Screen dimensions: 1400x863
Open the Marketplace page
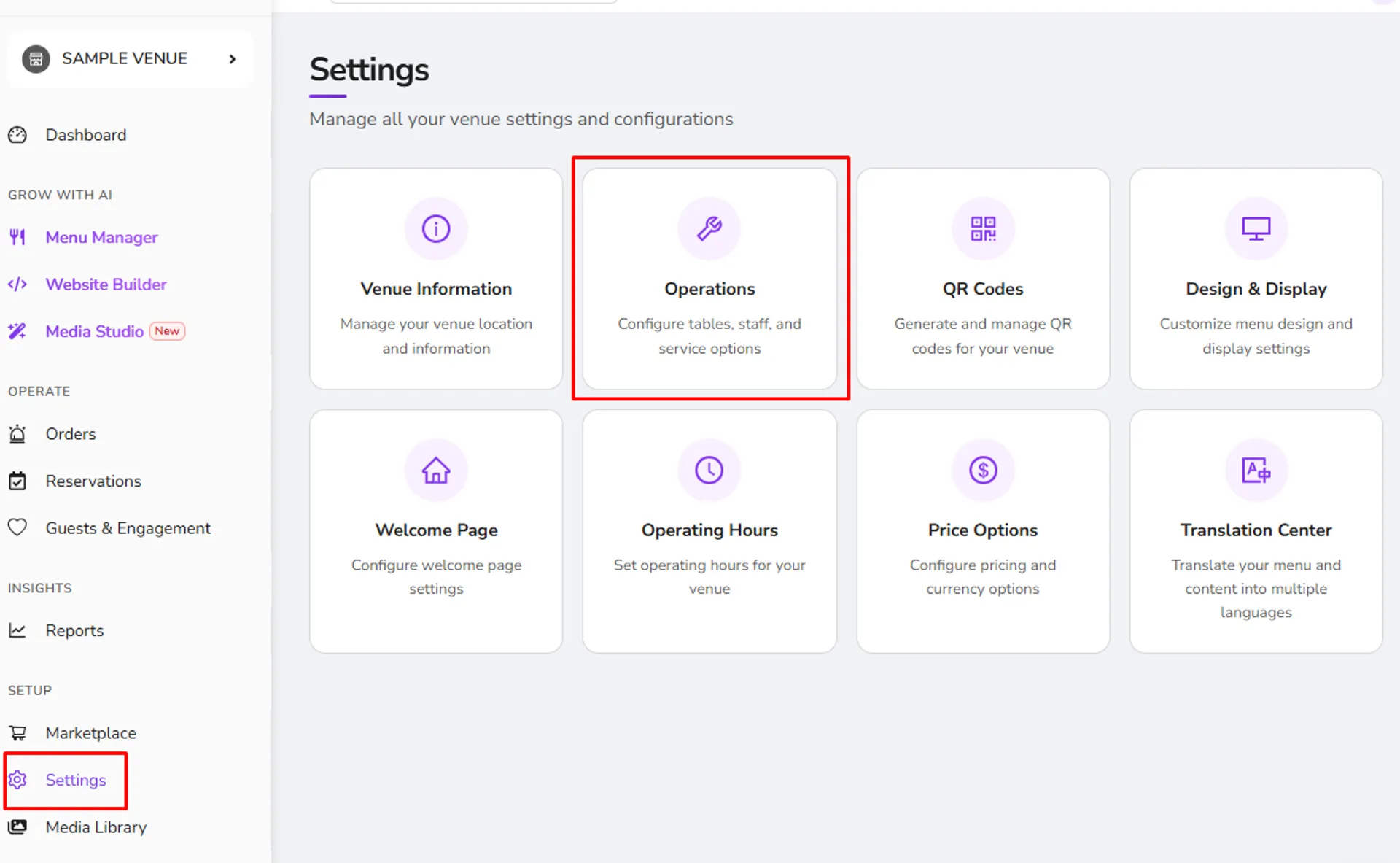point(90,733)
